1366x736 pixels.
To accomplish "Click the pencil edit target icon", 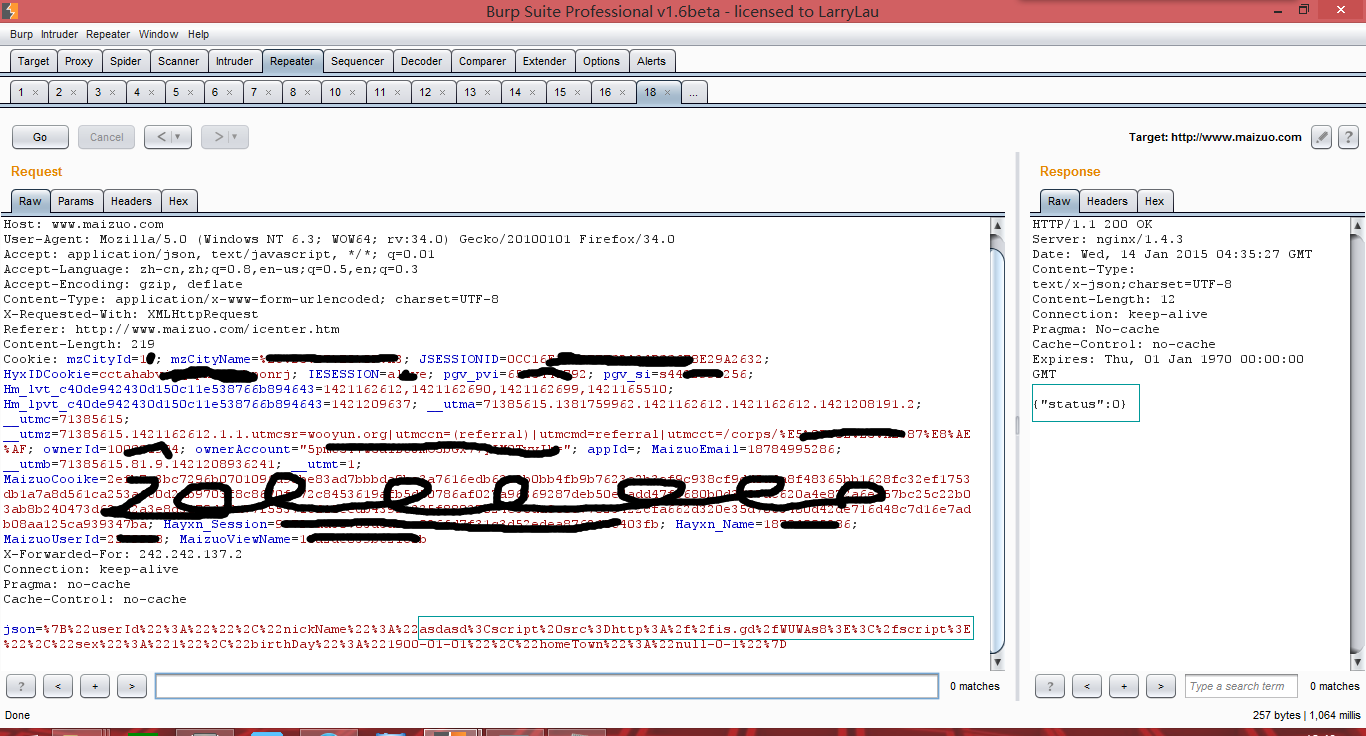I will (1321, 137).
